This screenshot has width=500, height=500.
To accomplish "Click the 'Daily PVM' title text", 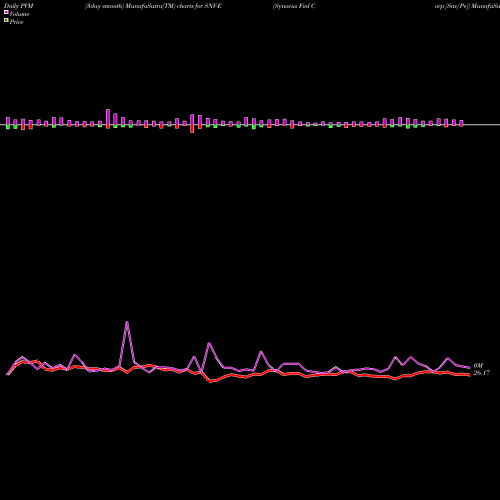I will tap(19, 6).
